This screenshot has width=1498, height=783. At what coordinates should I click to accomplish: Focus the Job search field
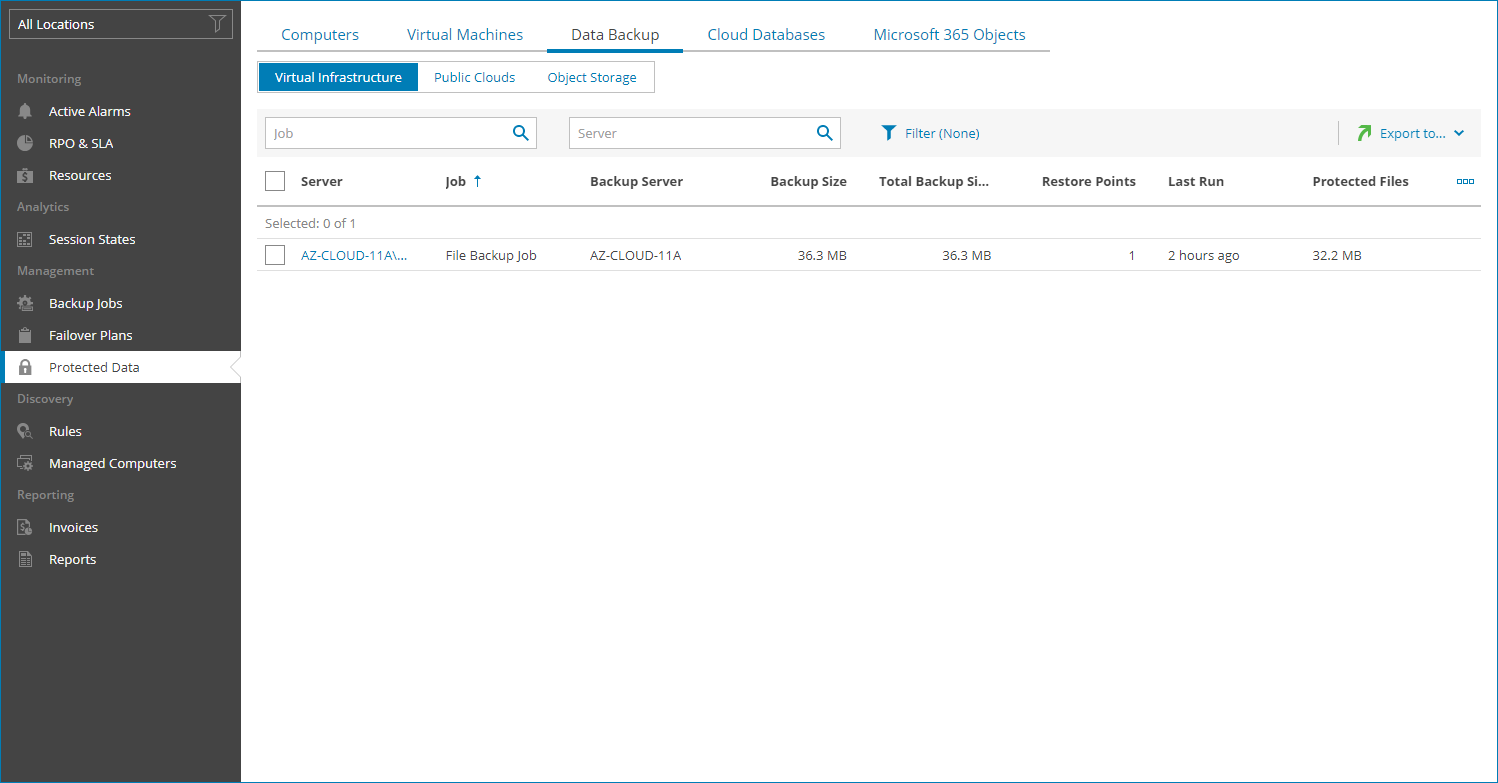click(x=401, y=133)
